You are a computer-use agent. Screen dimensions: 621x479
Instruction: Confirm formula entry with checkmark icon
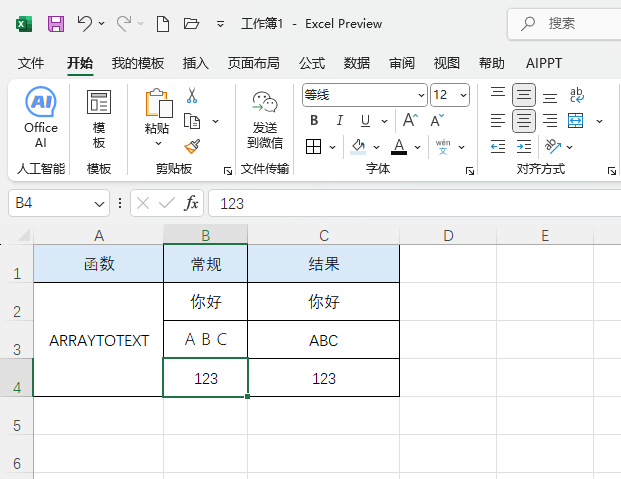point(167,203)
